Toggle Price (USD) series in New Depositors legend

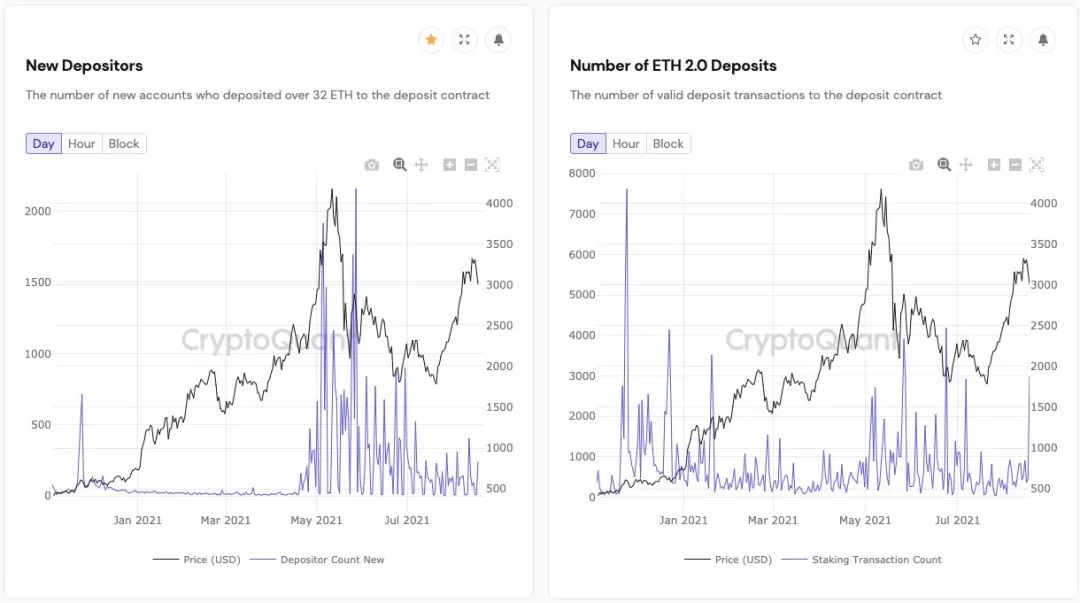coord(197,560)
